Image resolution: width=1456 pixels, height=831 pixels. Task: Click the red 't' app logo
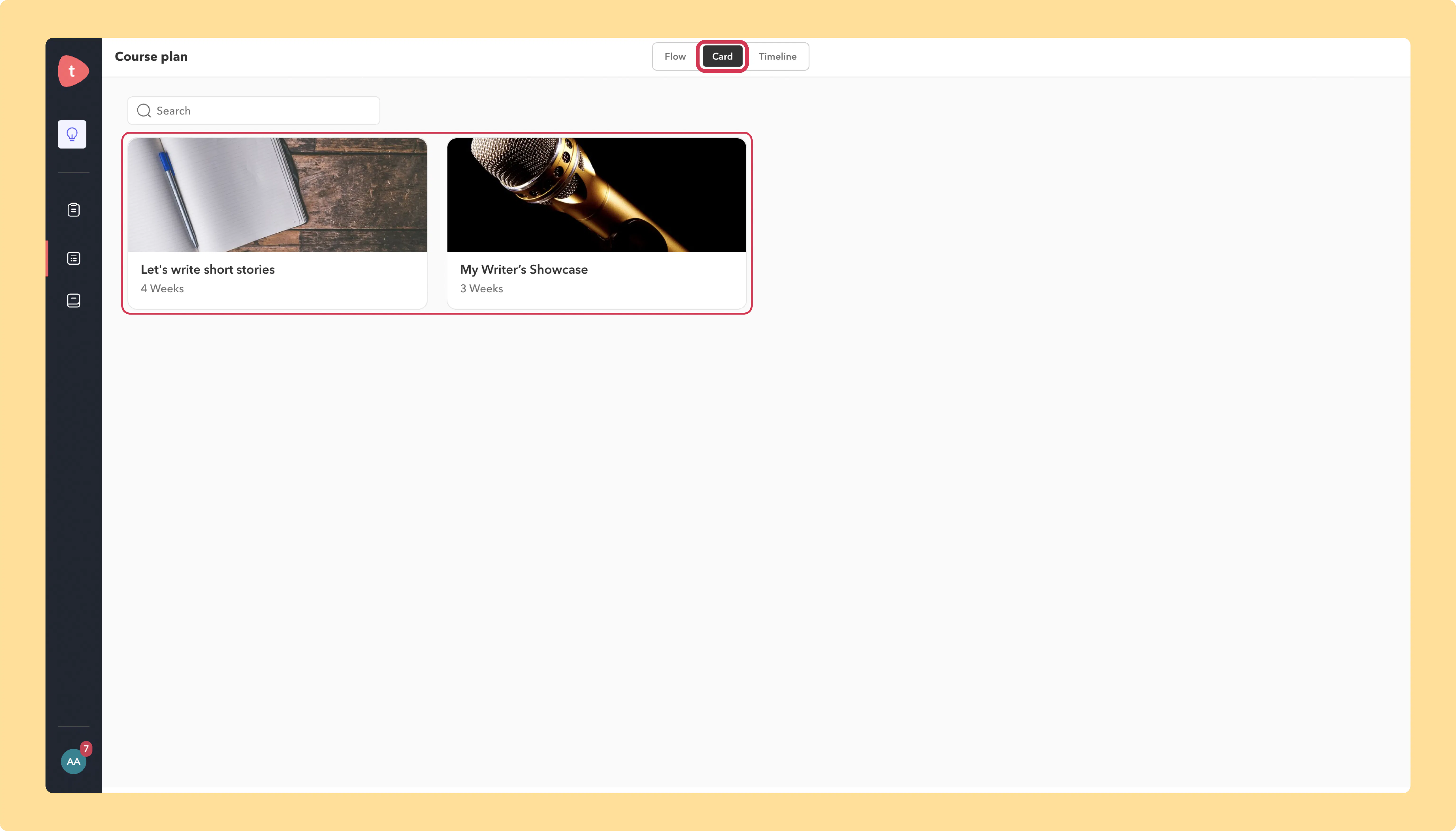73,71
